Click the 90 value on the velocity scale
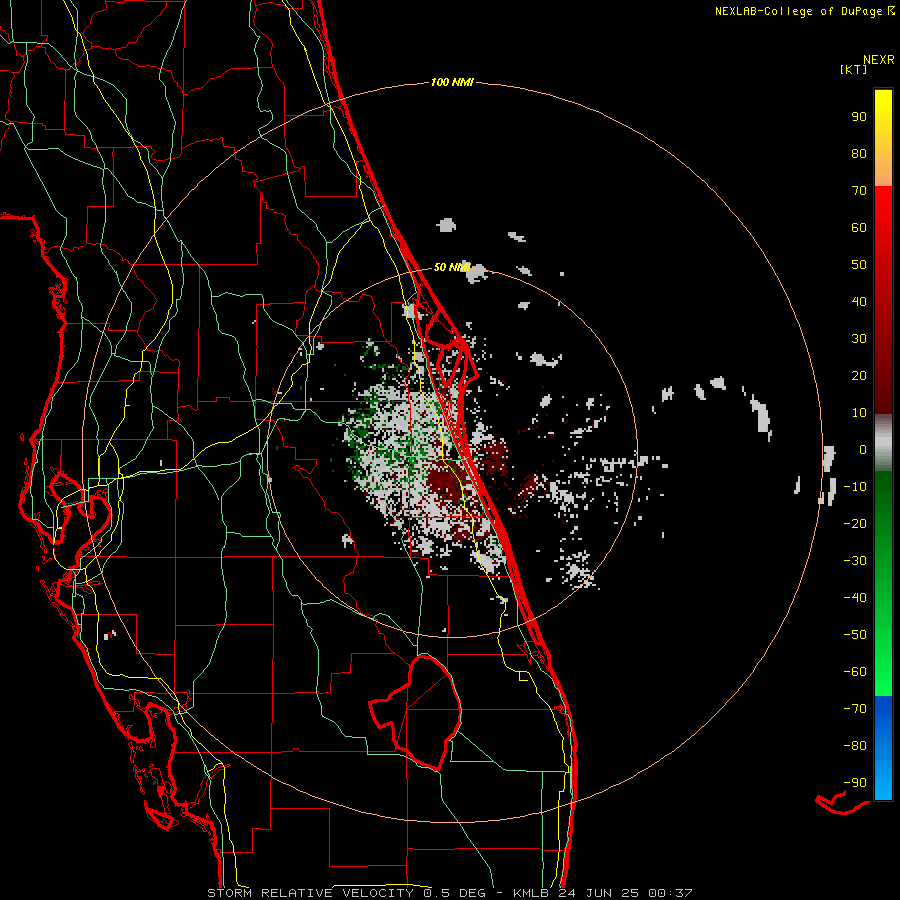The image size is (900, 900). 859,117
